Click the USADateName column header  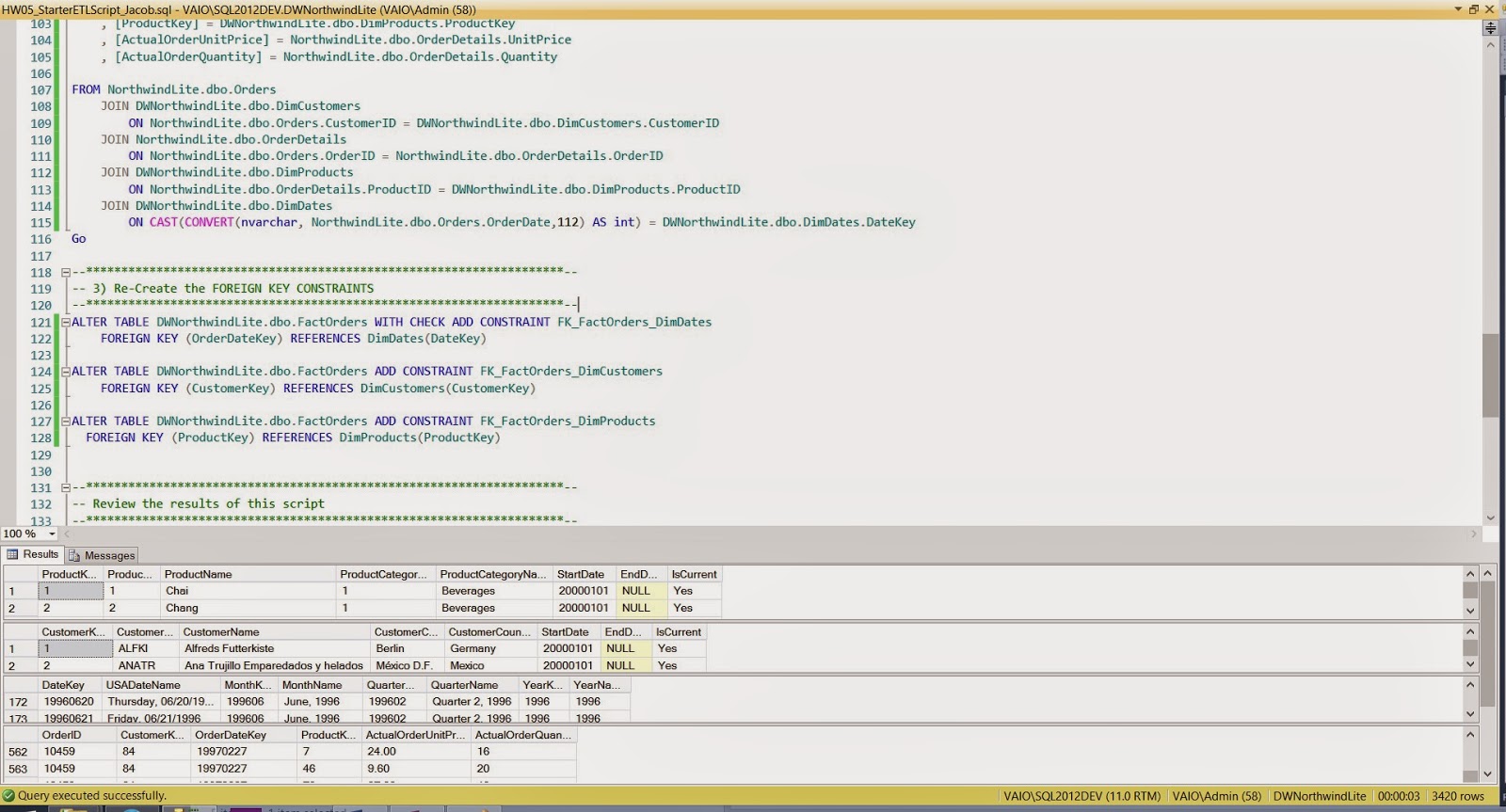click(161, 685)
